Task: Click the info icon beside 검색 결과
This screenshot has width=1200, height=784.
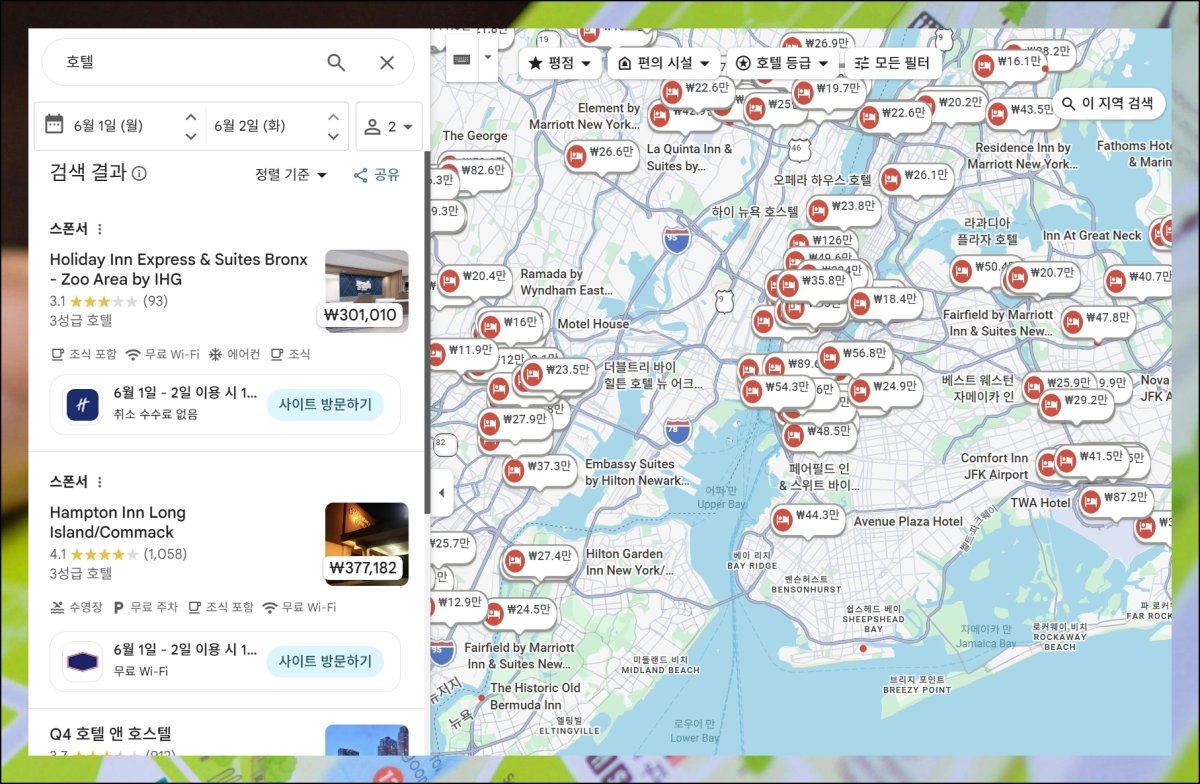Action: [x=139, y=174]
